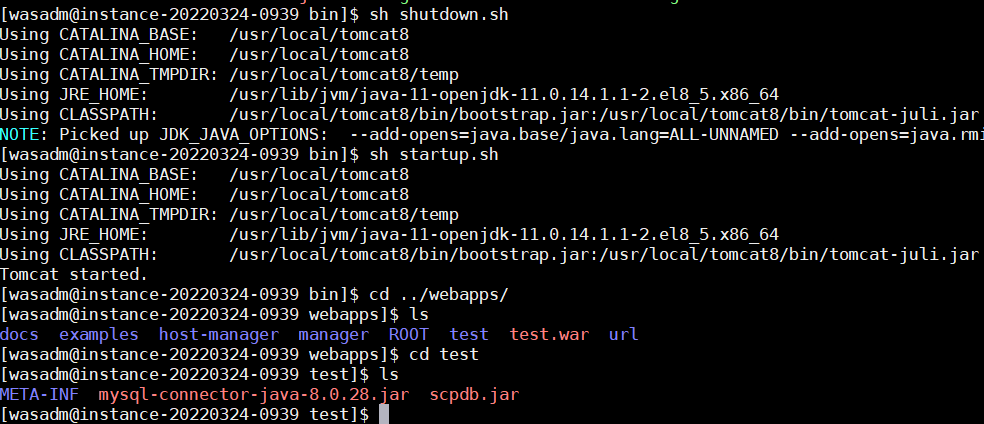Select the 'Tomcat started.' output line
Viewport: 984px width, 424px height.
74,274
